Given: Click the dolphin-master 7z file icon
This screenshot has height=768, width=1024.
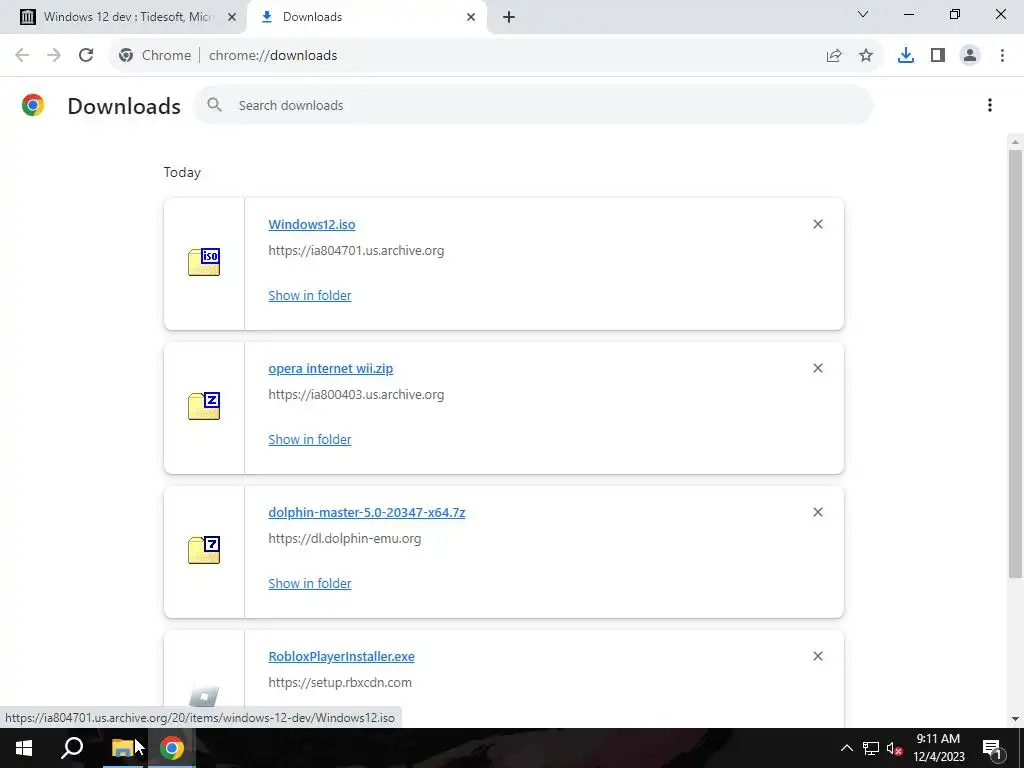Looking at the screenshot, I should coord(204,550).
